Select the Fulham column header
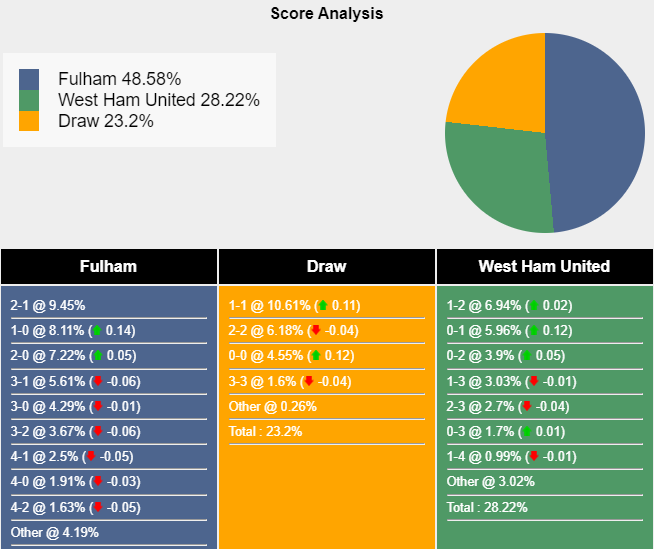This screenshot has height=549, width=654. coord(109,267)
